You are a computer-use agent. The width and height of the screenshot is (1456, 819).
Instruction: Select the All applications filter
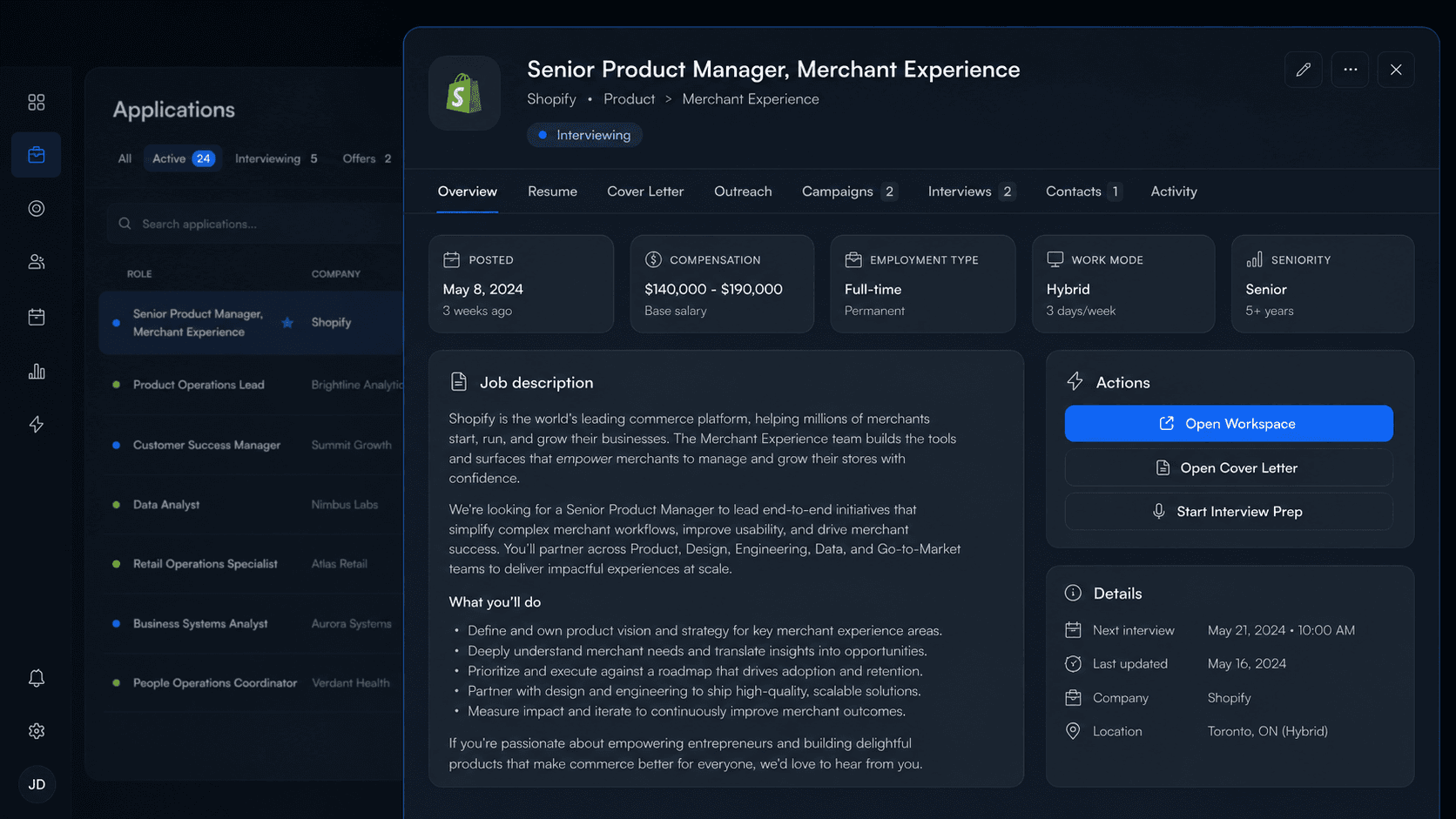coord(125,158)
